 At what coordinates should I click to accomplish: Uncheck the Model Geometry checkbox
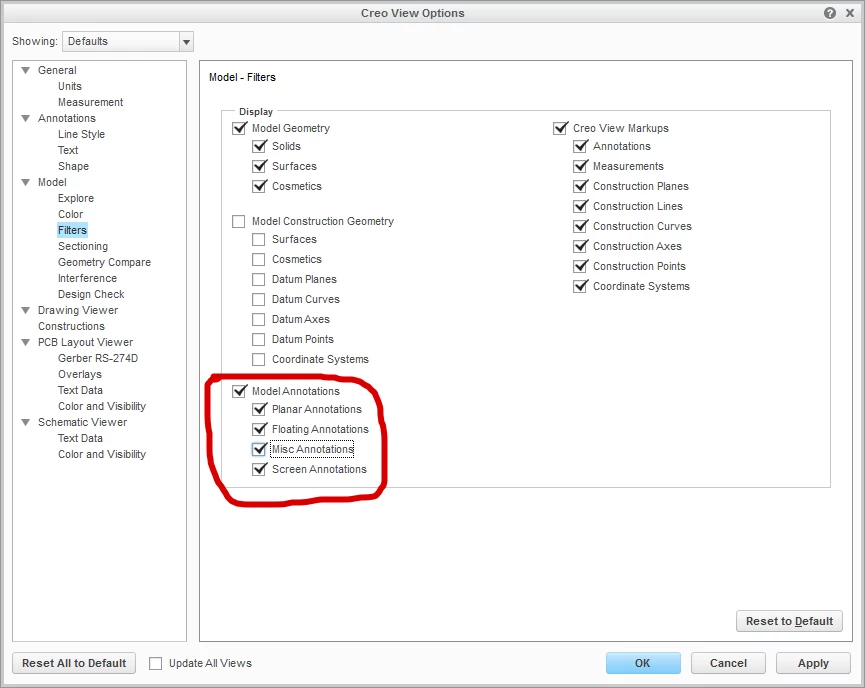(239, 128)
